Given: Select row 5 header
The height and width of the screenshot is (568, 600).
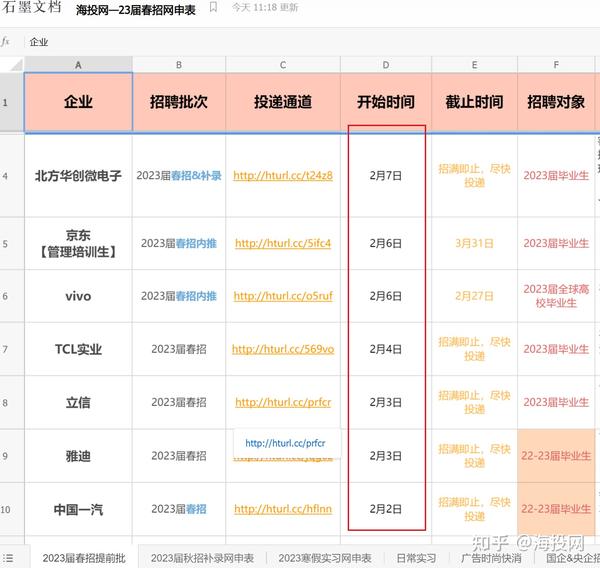Looking at the screenshot, I should coord(12,243).
